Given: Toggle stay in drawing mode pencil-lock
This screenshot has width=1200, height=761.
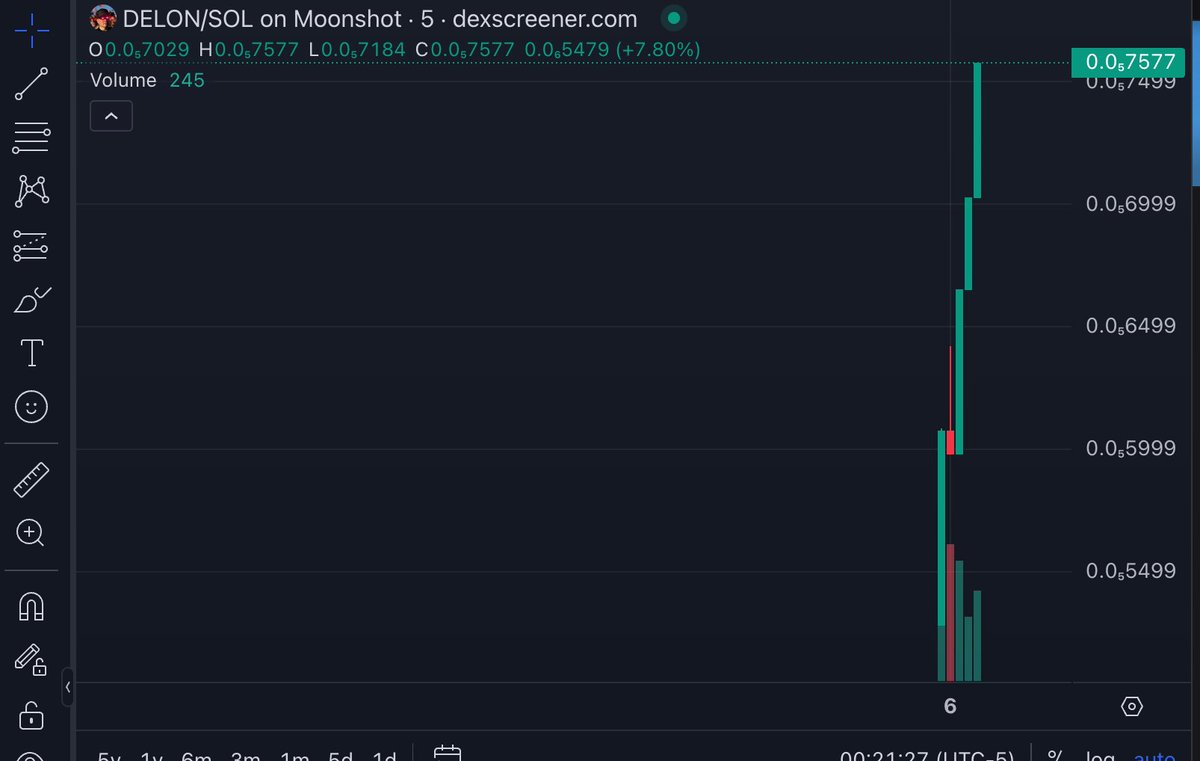Looking at the screenshot, I should (x=31, y=660).
